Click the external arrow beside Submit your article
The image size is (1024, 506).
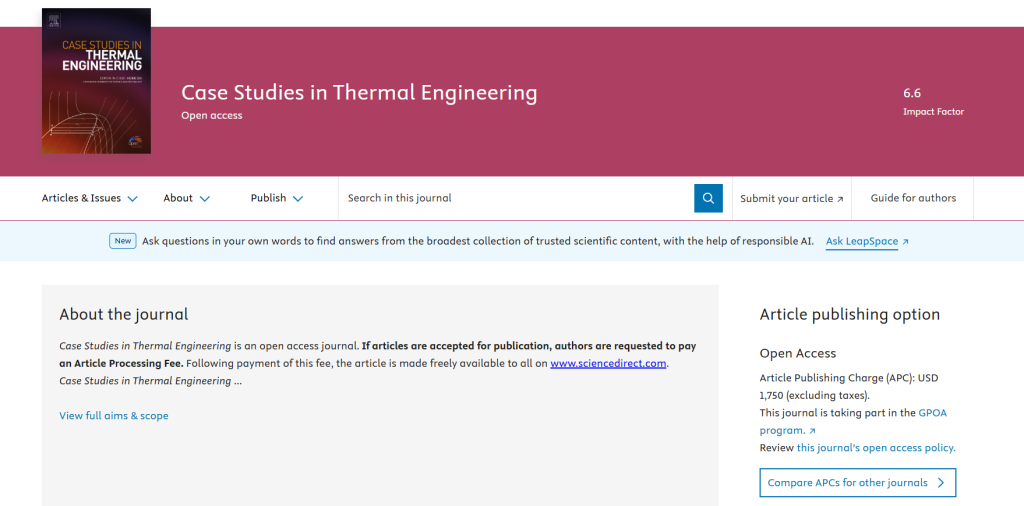[840, 199]
